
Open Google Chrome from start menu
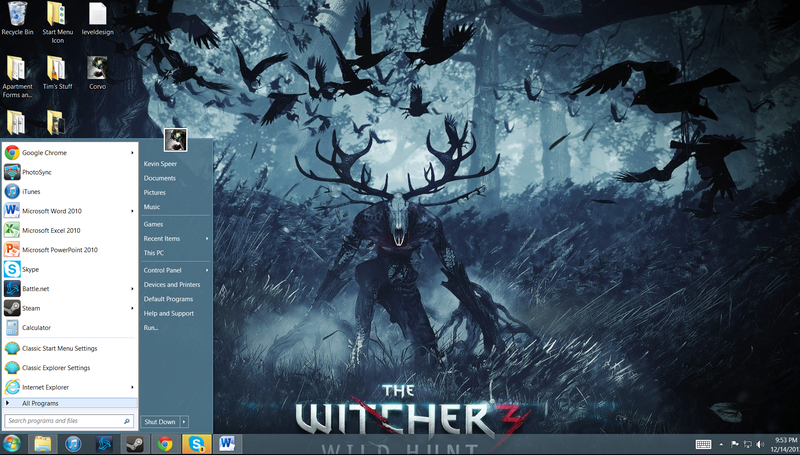pos(70,153)
